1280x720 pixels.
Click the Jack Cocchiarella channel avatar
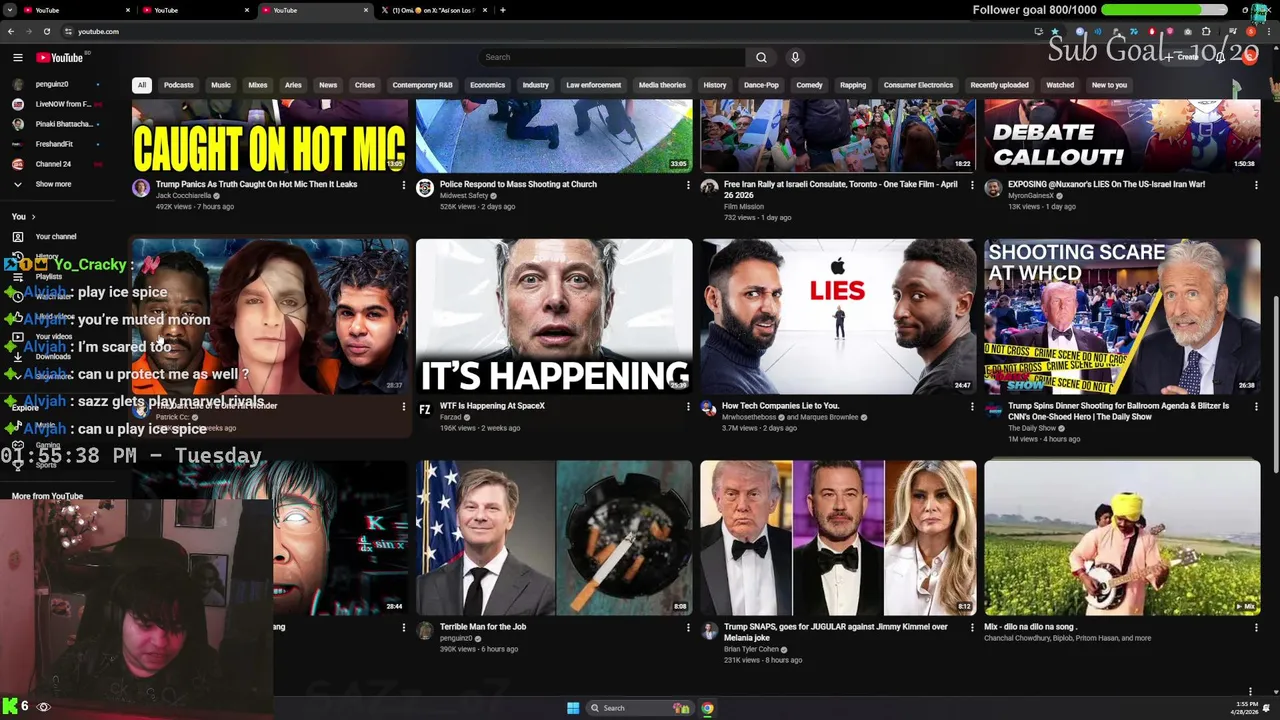click(x=141, y=188)
